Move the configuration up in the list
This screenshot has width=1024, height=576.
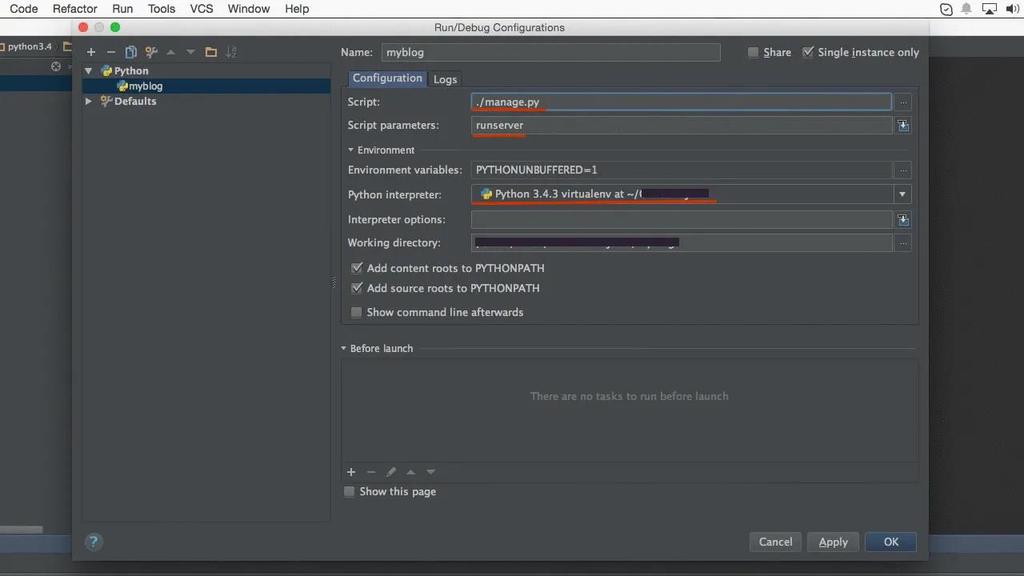coord(171,51)
